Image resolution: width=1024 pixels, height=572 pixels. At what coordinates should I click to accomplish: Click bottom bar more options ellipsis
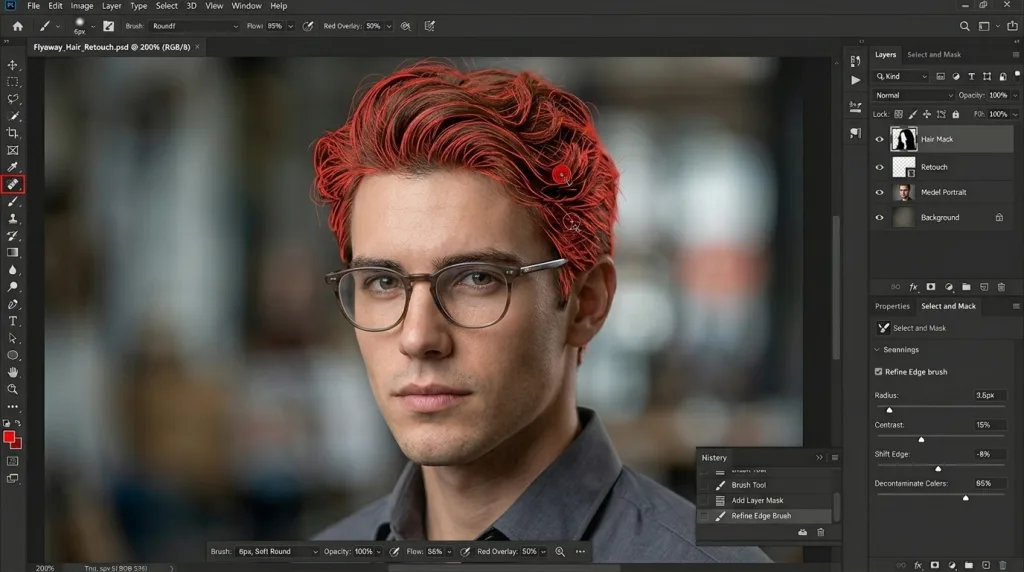(x=581, y=552)
